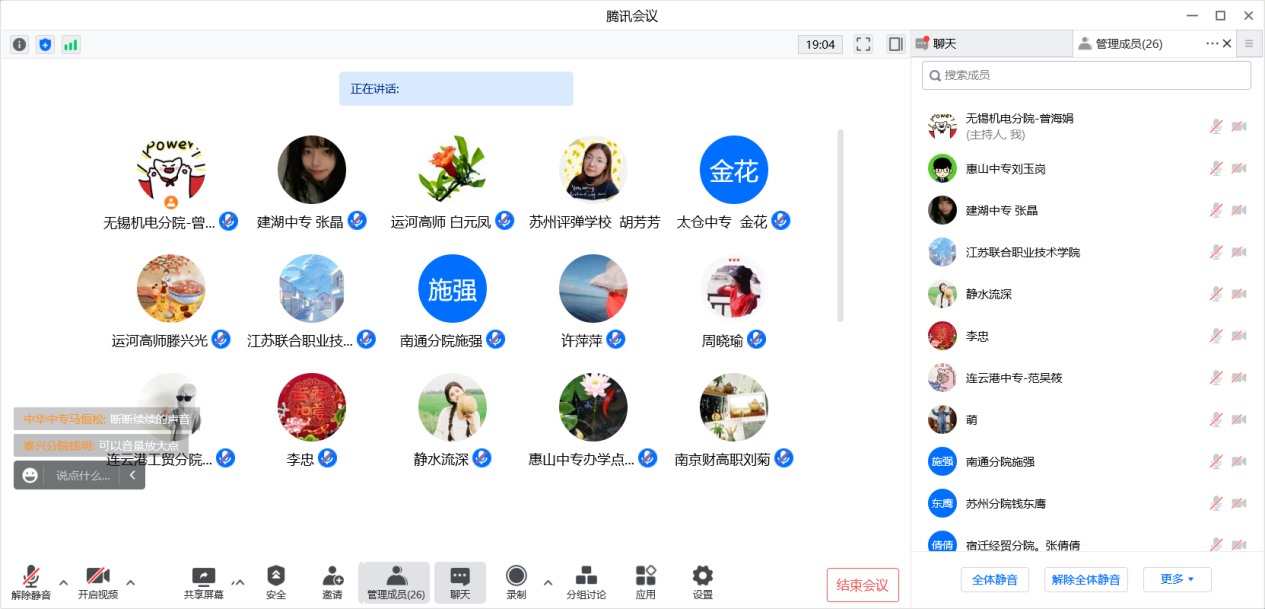Select 南通分院施强 in member list
The image size is (1265, 609).
(1086, 462)
